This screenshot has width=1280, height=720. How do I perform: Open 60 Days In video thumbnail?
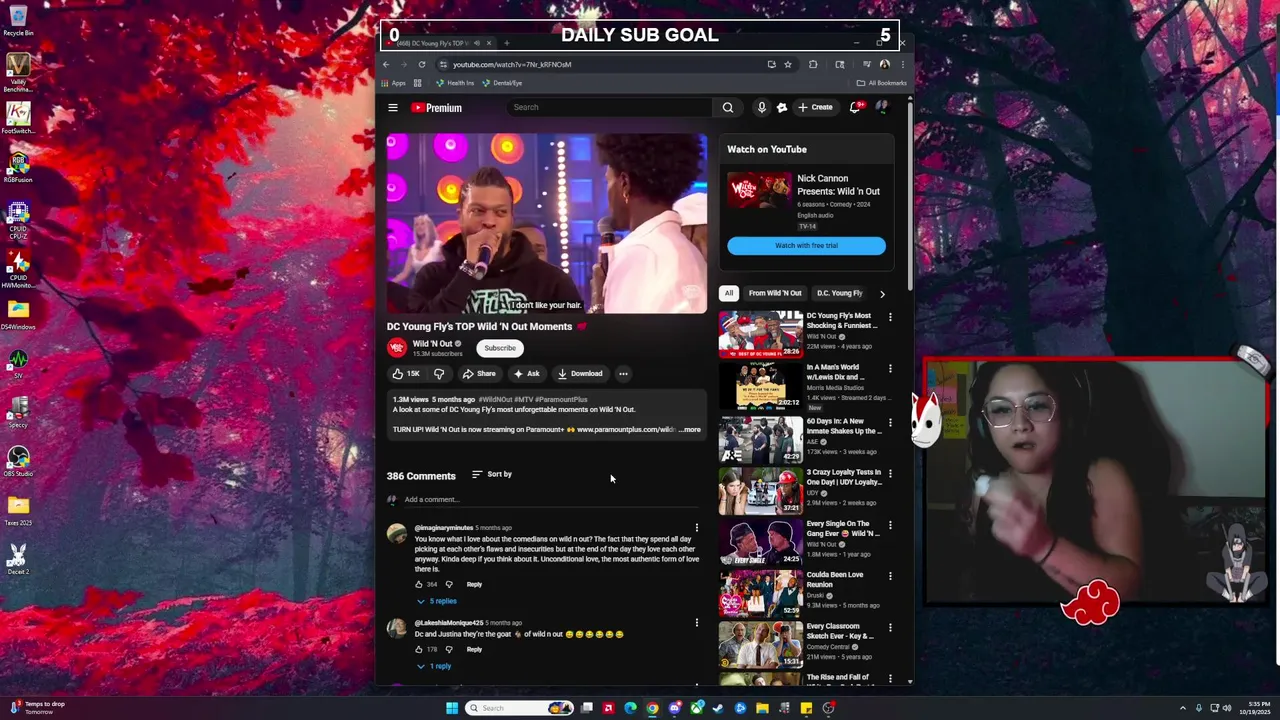pos(760,439)
